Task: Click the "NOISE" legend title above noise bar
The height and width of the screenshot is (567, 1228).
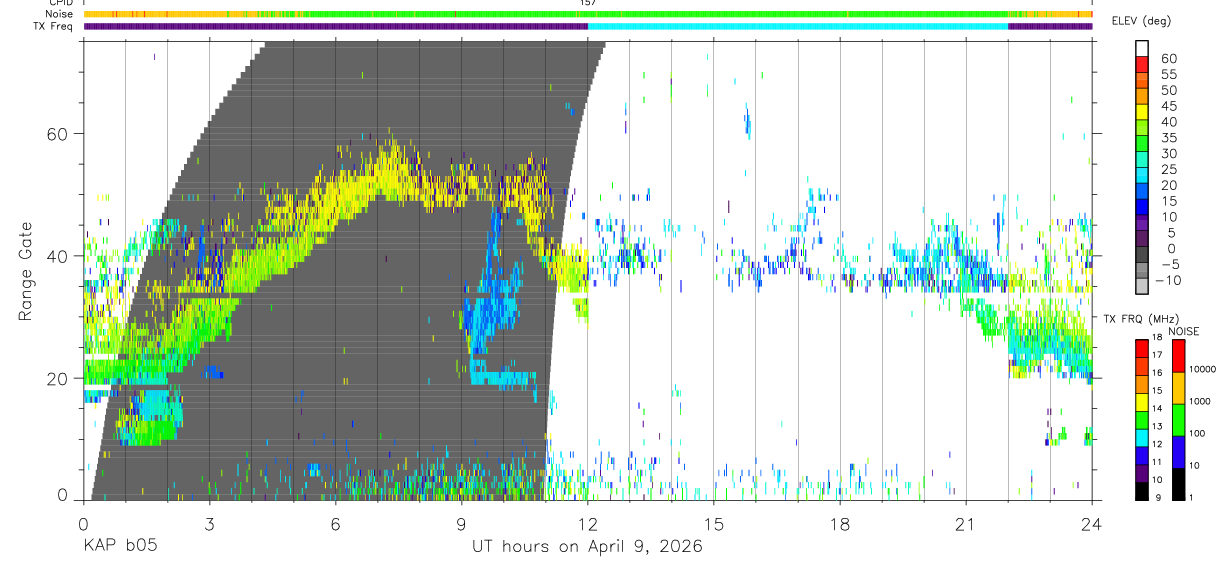Action: [1183, 331]
